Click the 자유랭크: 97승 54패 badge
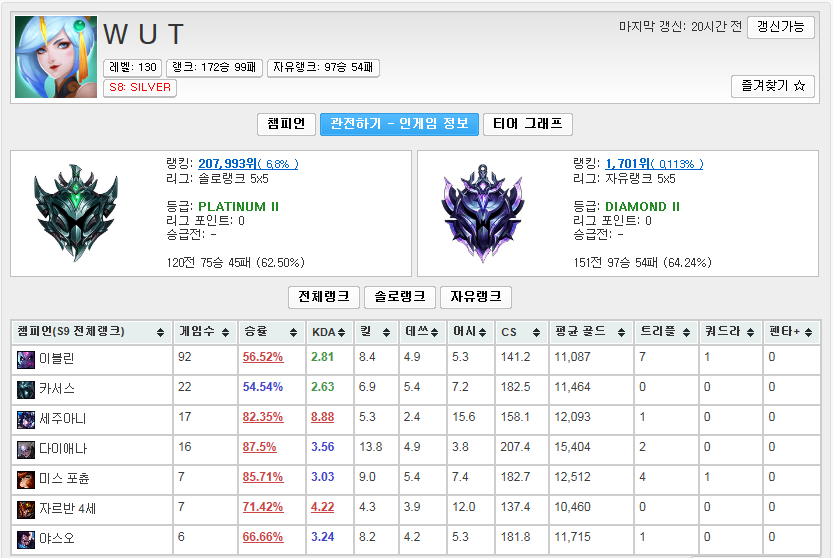 (x=323, y=67)
